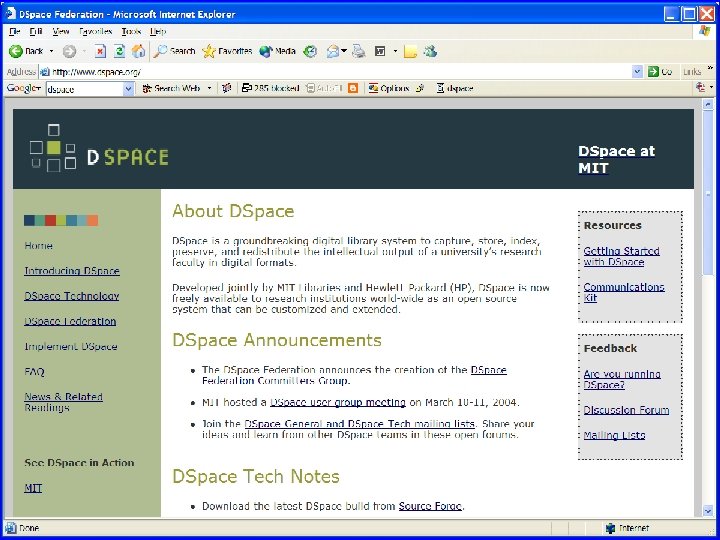Open the Back button history dropdown arrow
720x540 pixels.
click(51, 51)
